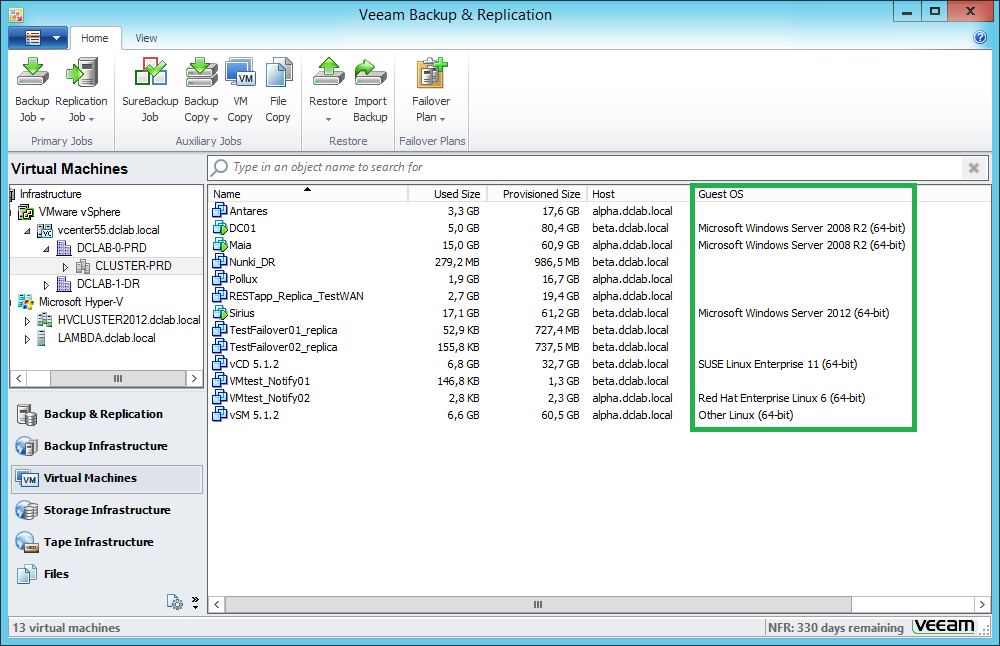Select the Microsoft Hyper-V node
1000x646 pixels.
tap(80, 302)
